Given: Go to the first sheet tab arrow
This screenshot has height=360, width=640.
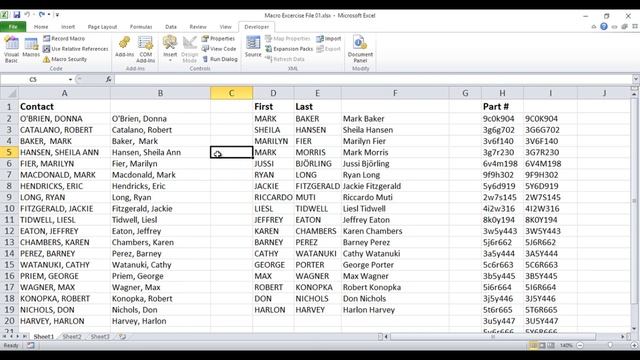Looking at the screenshot, I should tap(4, 337).
